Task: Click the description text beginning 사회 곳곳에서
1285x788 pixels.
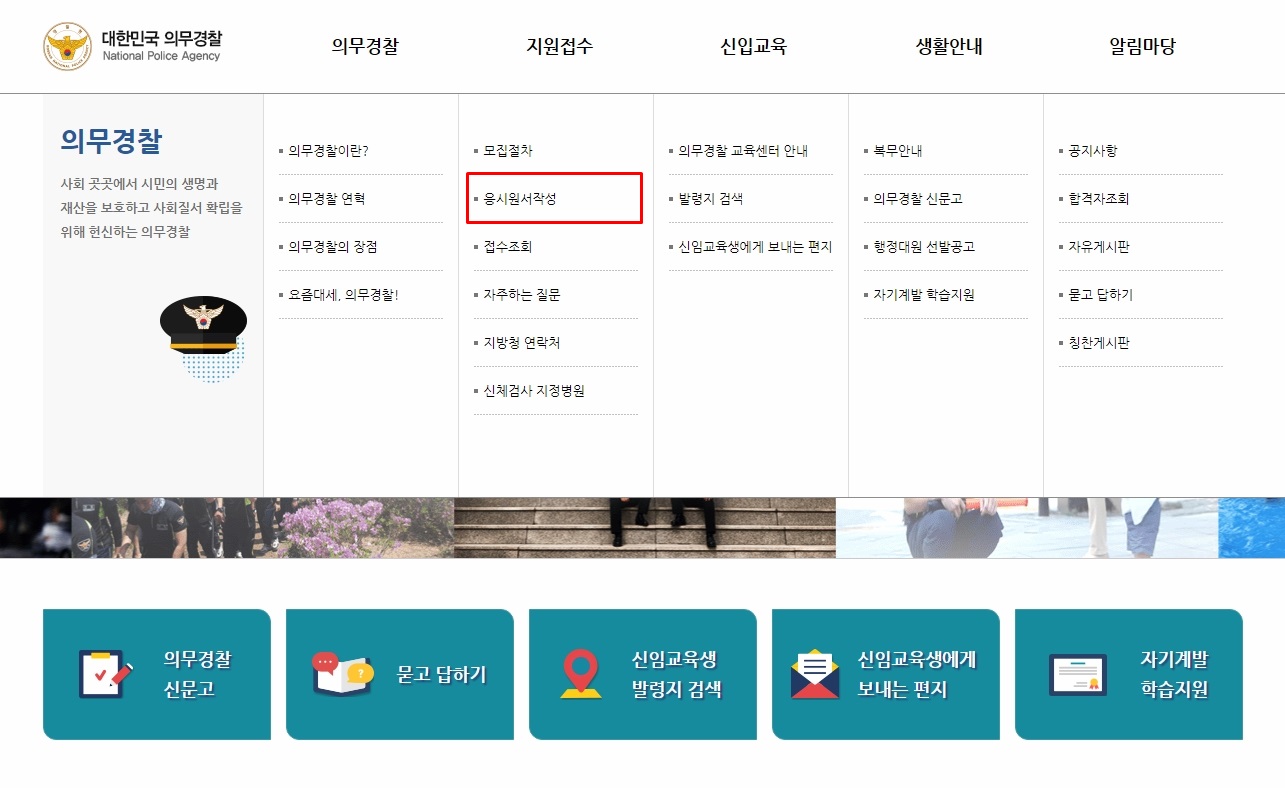Action: (151, 208)
